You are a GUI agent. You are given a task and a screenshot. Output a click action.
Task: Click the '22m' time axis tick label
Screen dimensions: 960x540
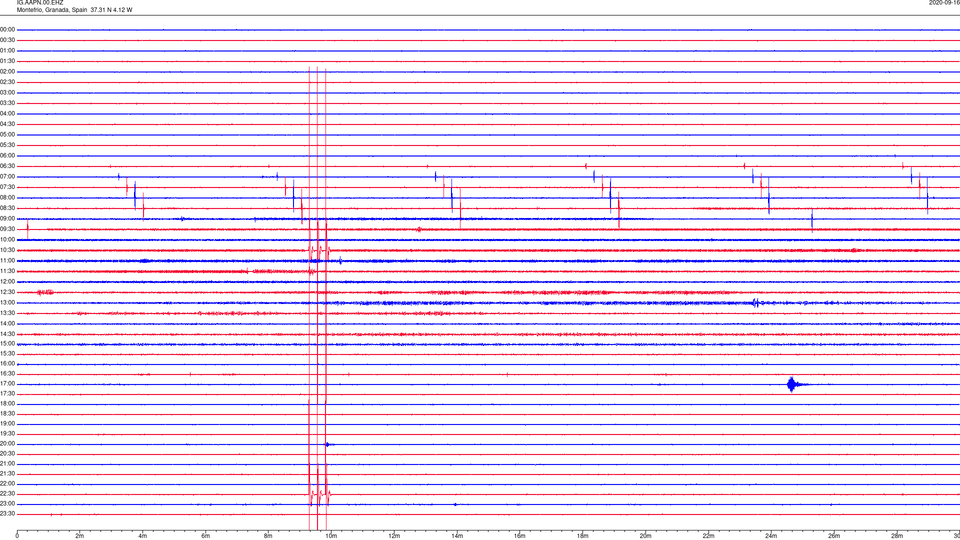tap(708, 536)
